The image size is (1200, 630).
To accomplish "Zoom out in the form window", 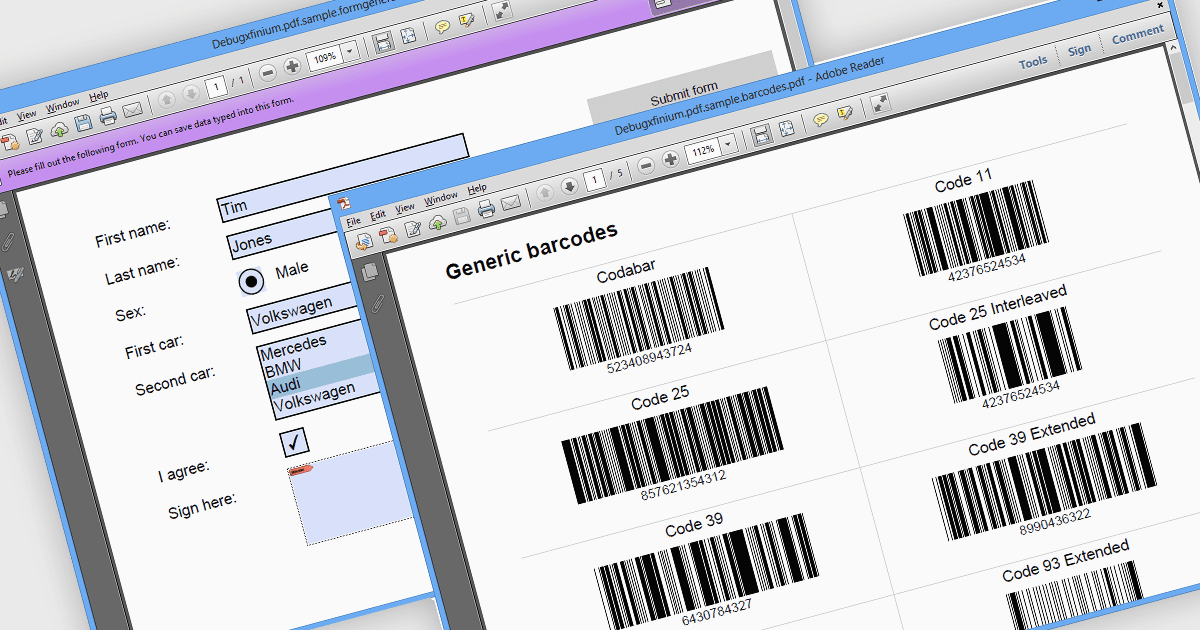I will tap(267, 72).
